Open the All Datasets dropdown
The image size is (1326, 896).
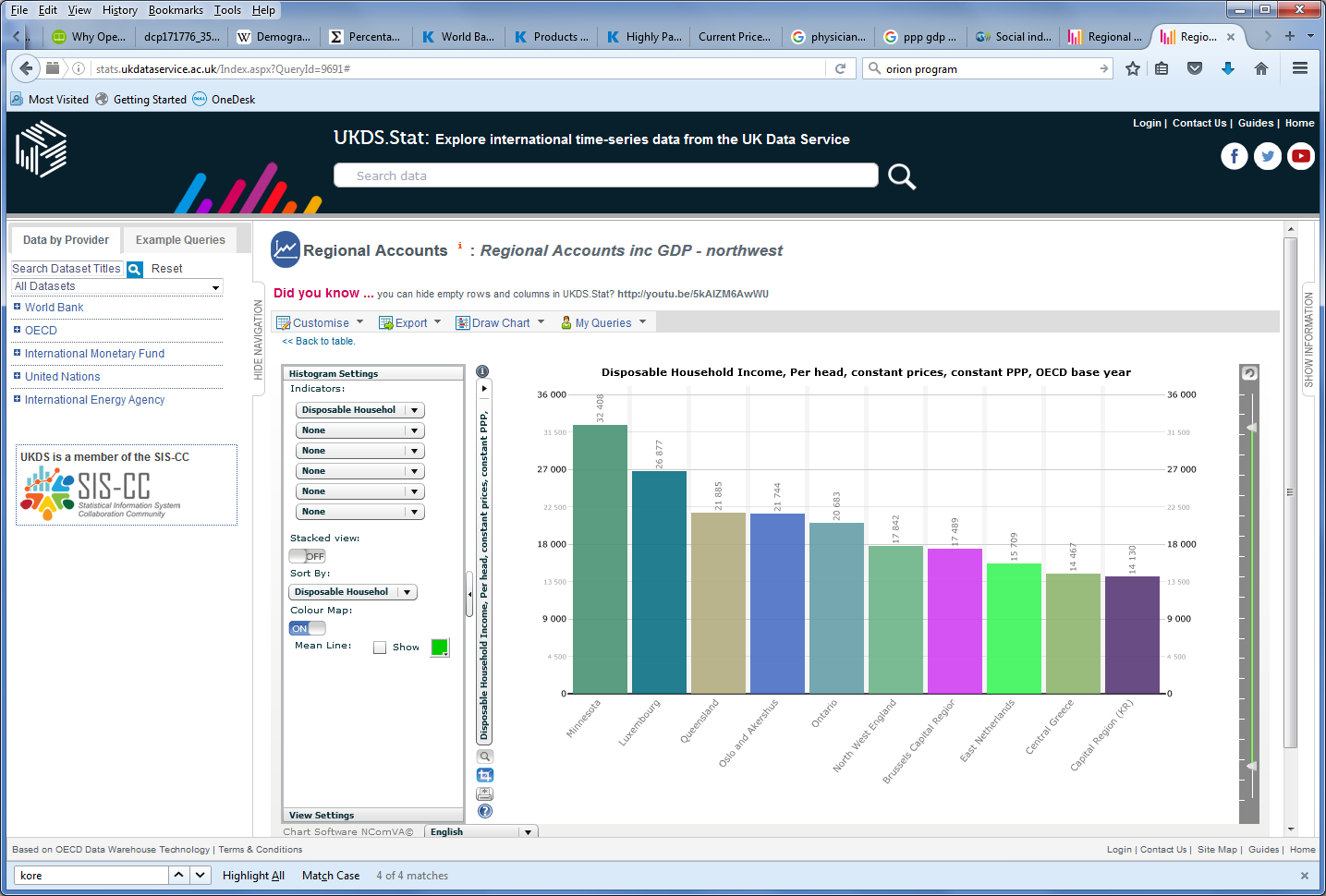click(116, 286)
